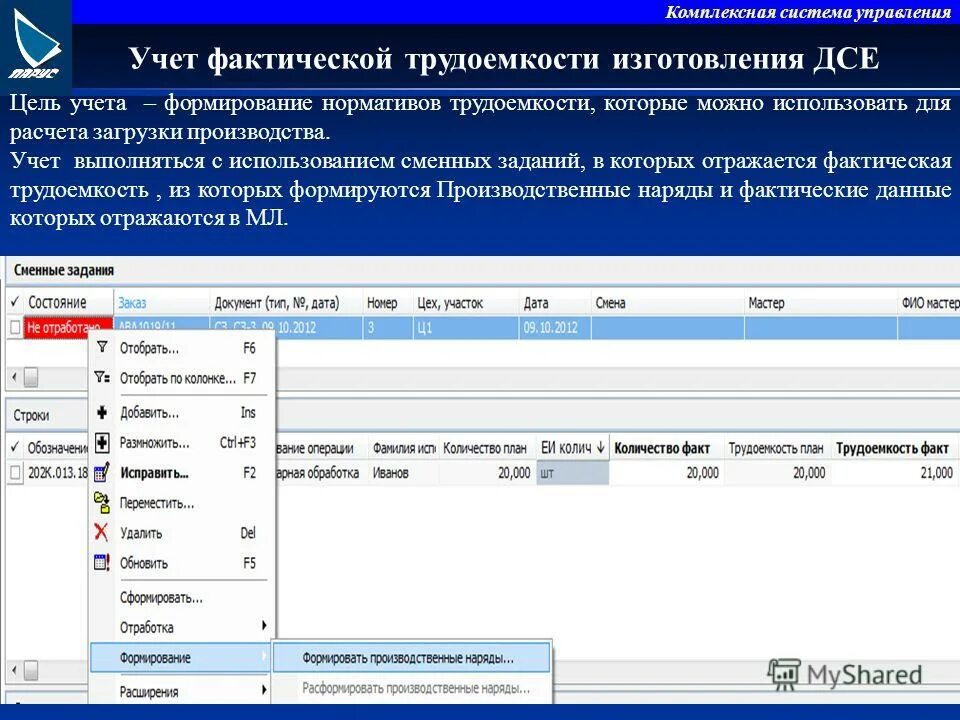This screenshot has width=960, height=720.
Task: Open the Расширения submenu
Action: tap(183, 692)
